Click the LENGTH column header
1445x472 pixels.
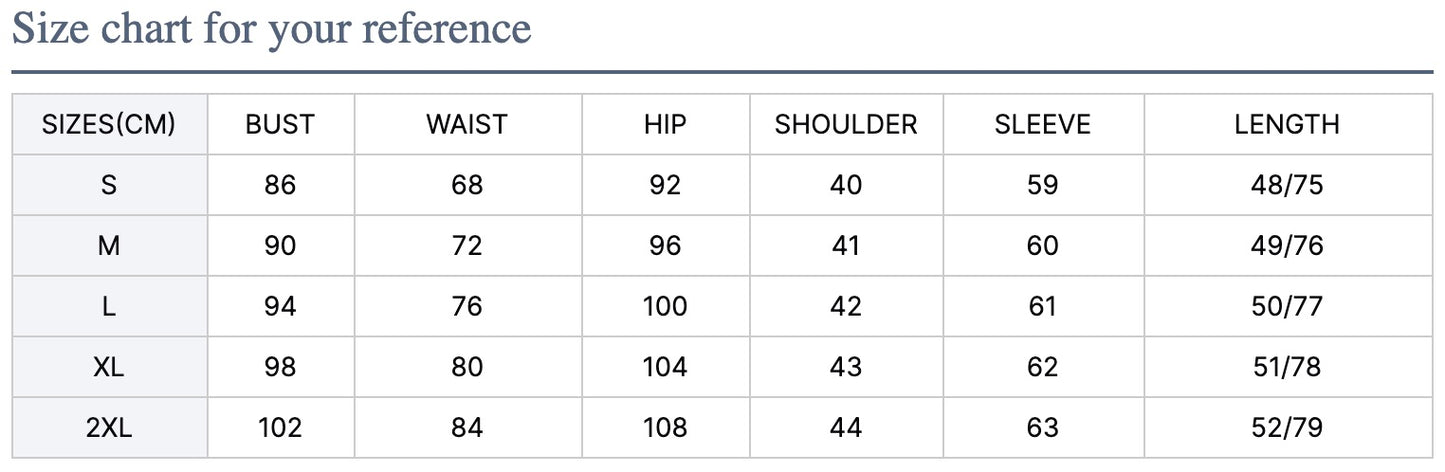pyautogui.click(x=1287, y=125)
